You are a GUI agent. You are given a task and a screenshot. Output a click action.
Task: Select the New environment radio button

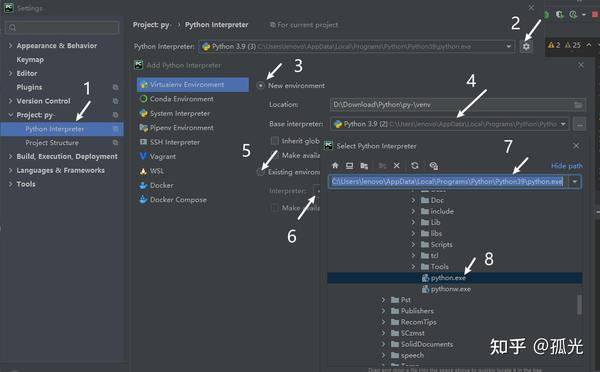click(x=261, y=86)
